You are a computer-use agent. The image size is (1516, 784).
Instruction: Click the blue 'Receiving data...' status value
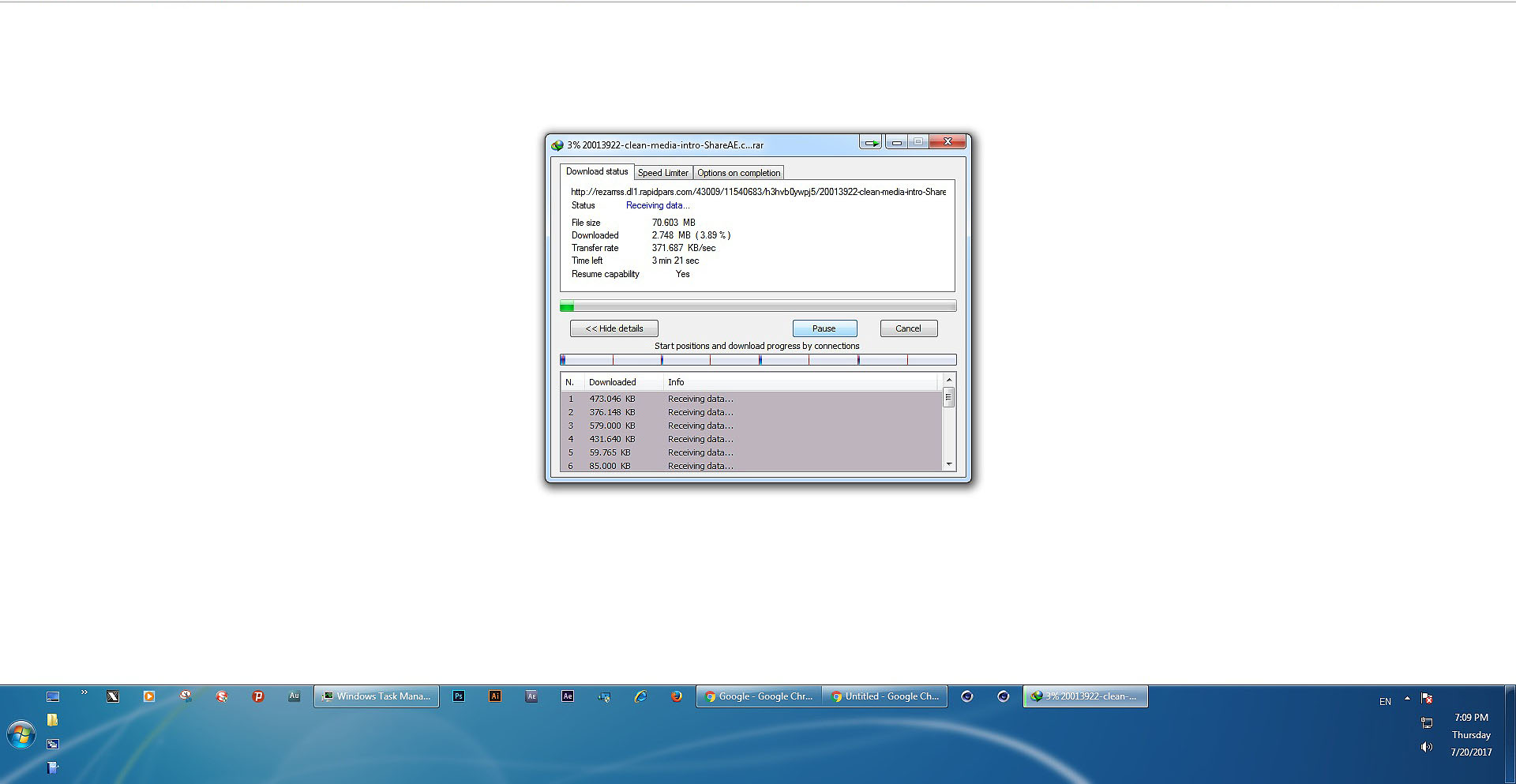(658, 205)
